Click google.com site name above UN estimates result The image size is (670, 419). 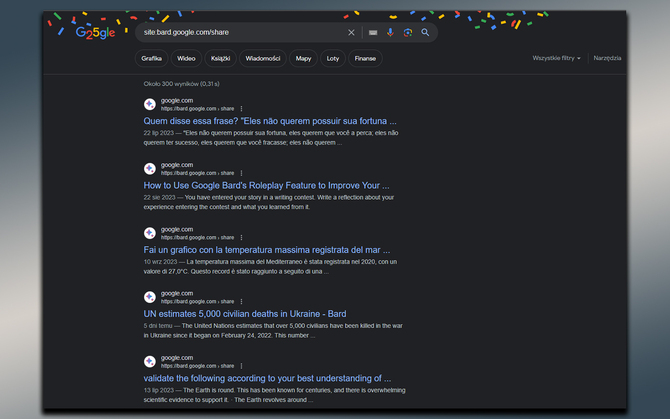tap(177, 293)
